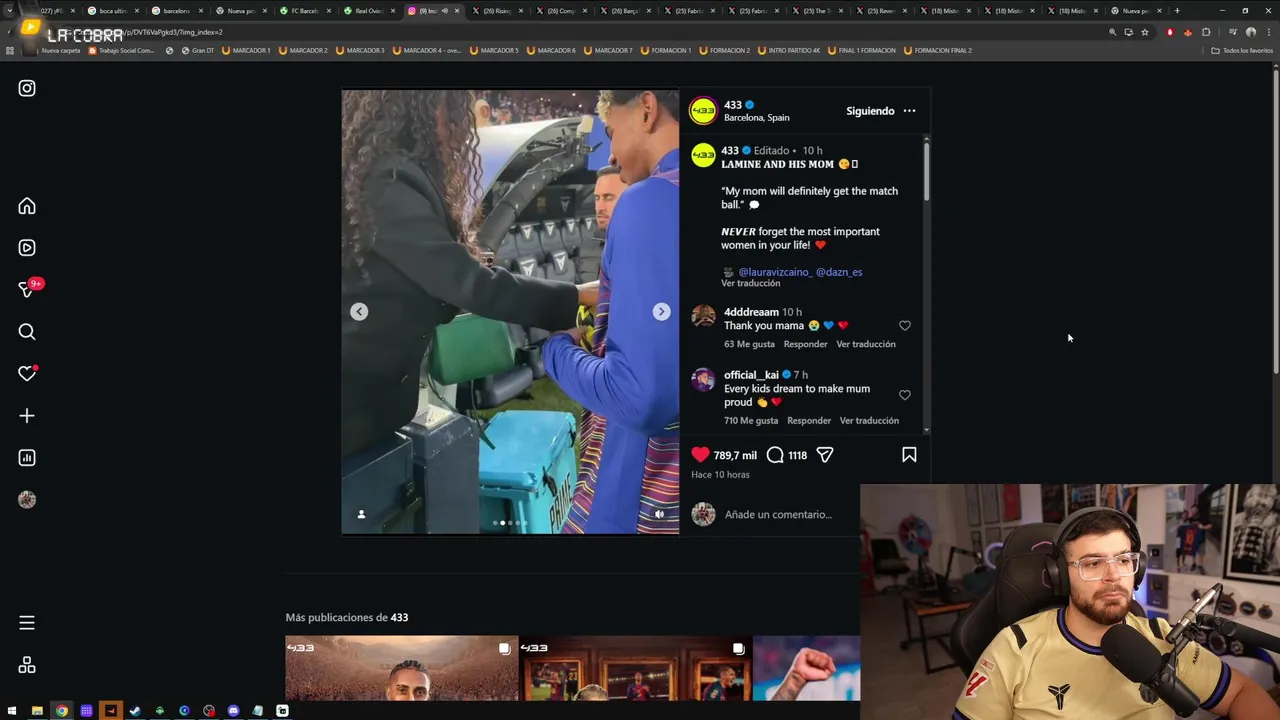Share the post with the send icon

(x=825, y=455)
